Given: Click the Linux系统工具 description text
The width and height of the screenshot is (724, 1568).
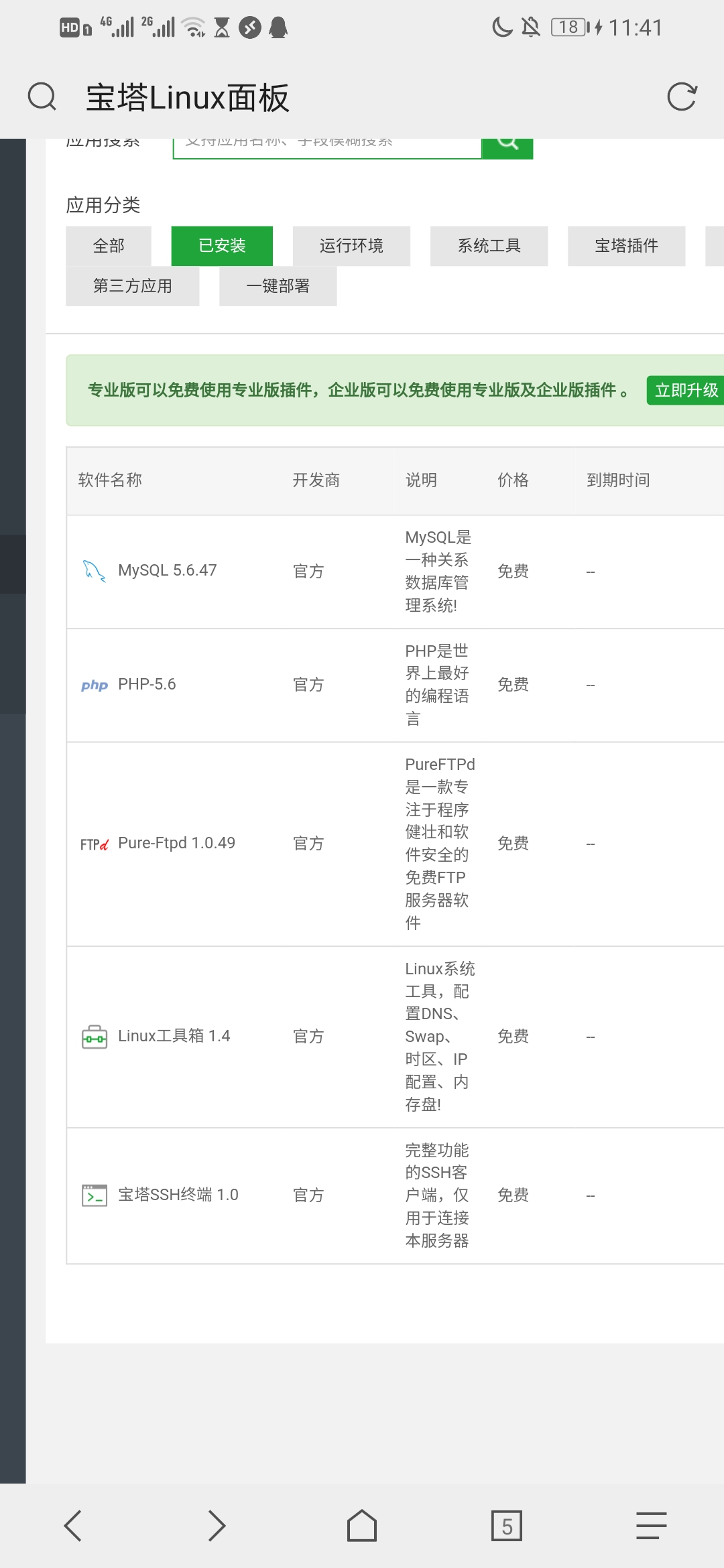Looking at the screenshot, I should click(440, 1037).
